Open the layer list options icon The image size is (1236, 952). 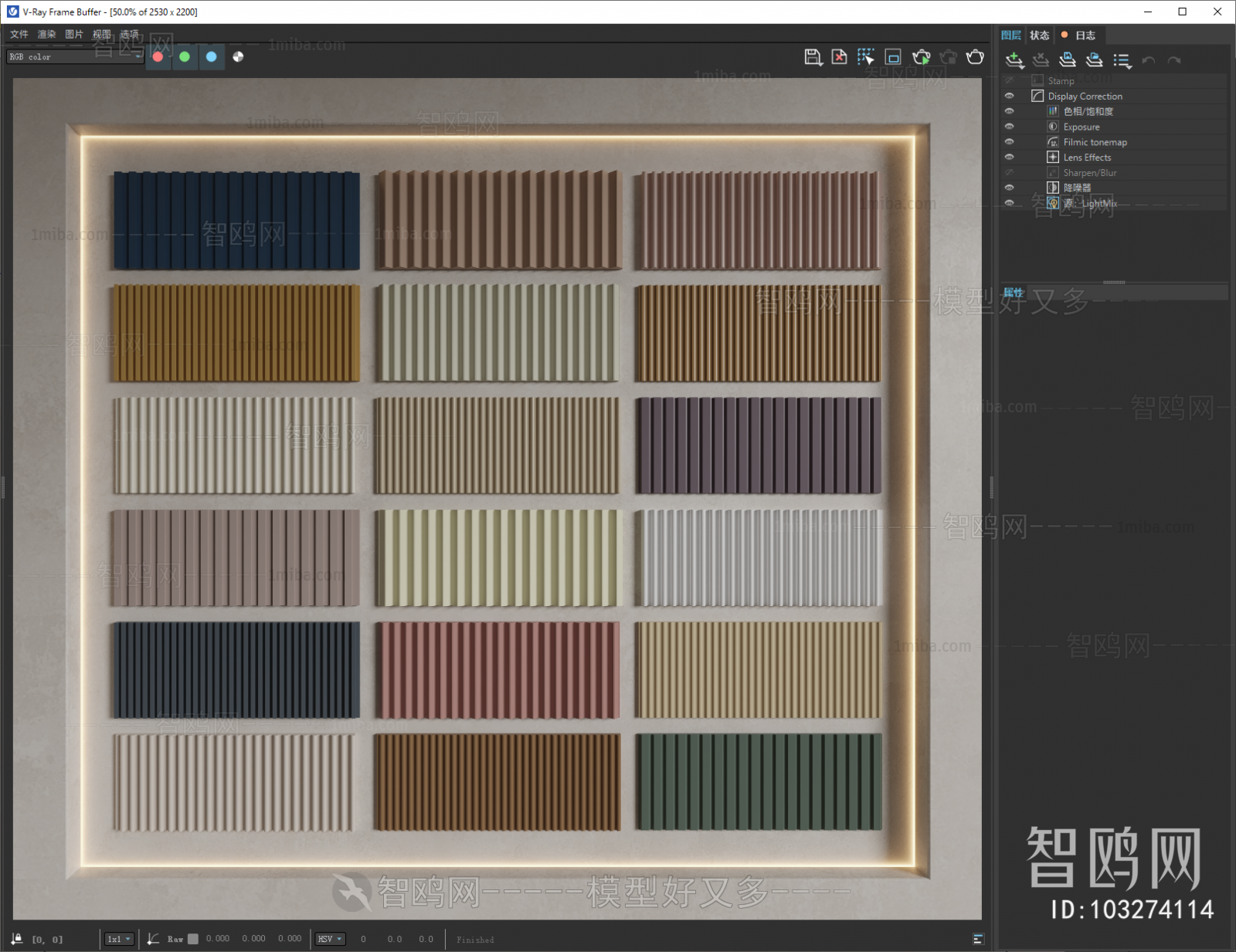[x=1122, y=60]
